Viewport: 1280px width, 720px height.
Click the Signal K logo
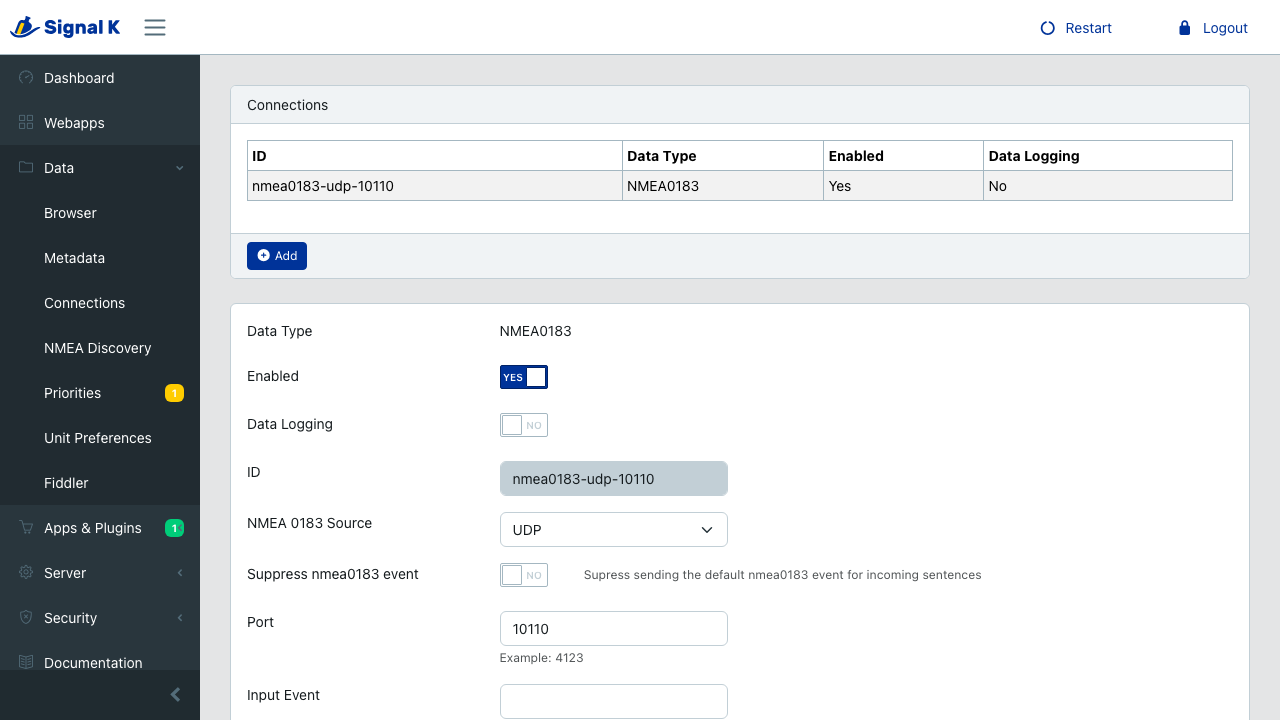(x=65, y=27)
